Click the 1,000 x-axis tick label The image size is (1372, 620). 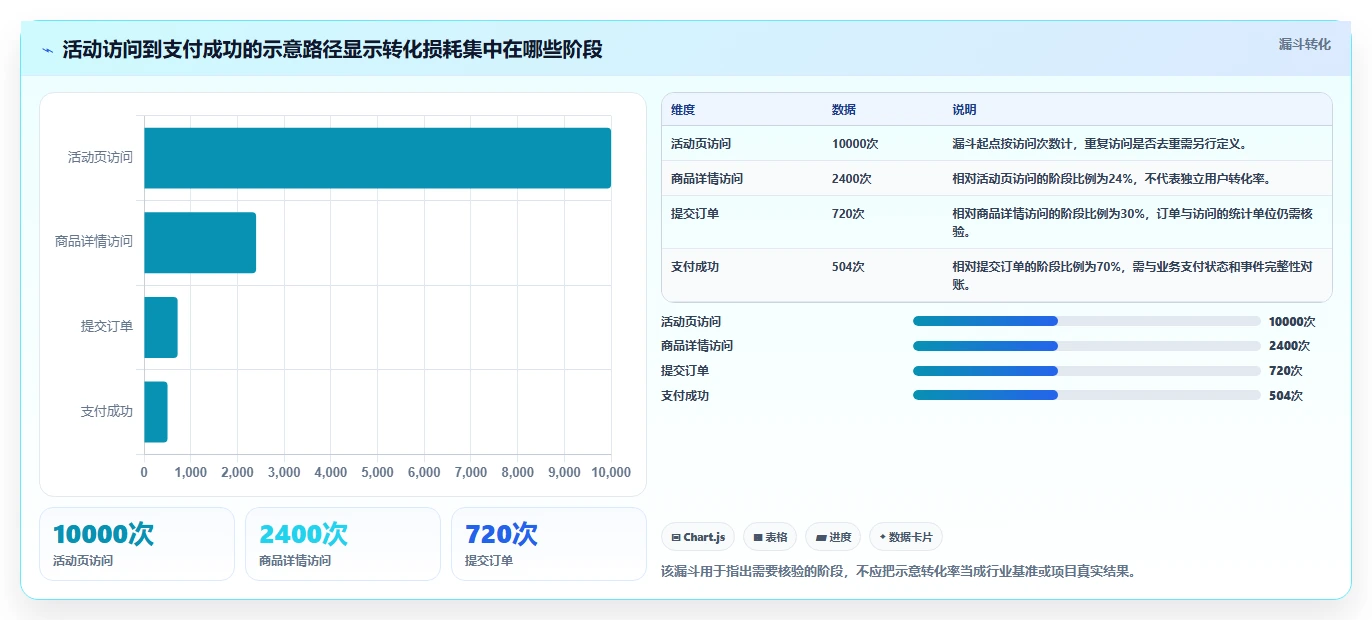coord(191,473)
